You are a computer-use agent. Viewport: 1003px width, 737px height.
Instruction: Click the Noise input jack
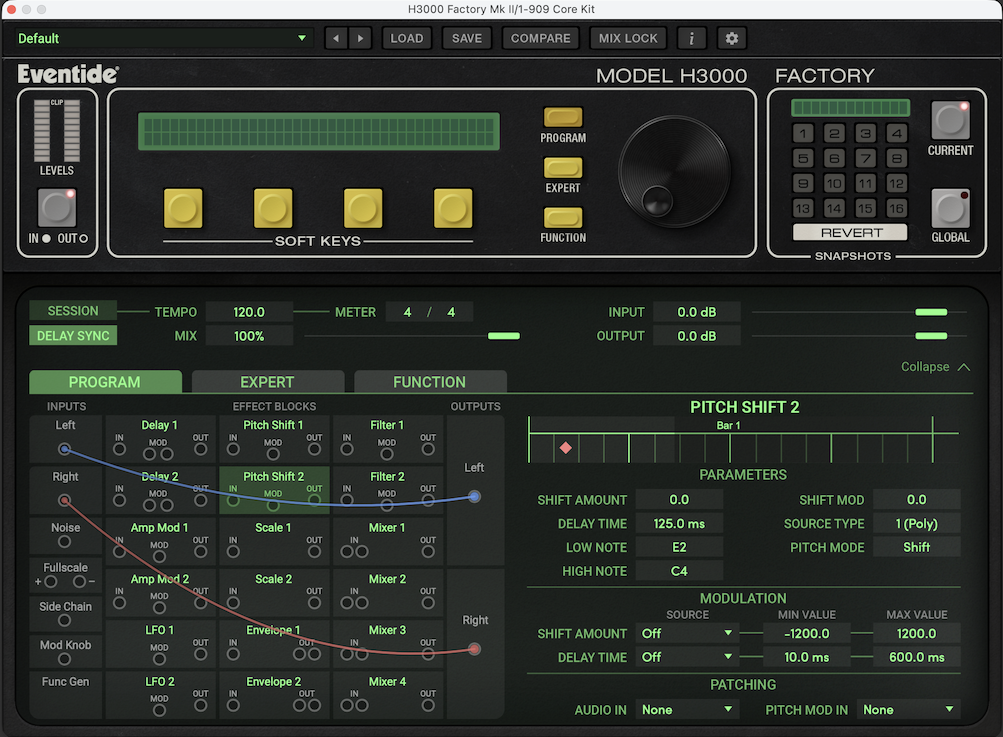point(64,542)
